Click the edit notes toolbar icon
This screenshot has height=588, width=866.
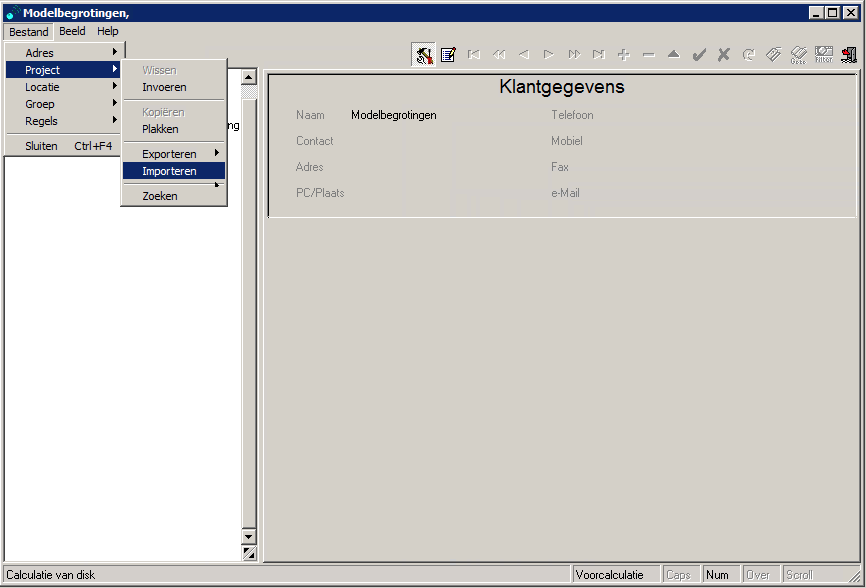pyautogui.click(x=448, y=55)
